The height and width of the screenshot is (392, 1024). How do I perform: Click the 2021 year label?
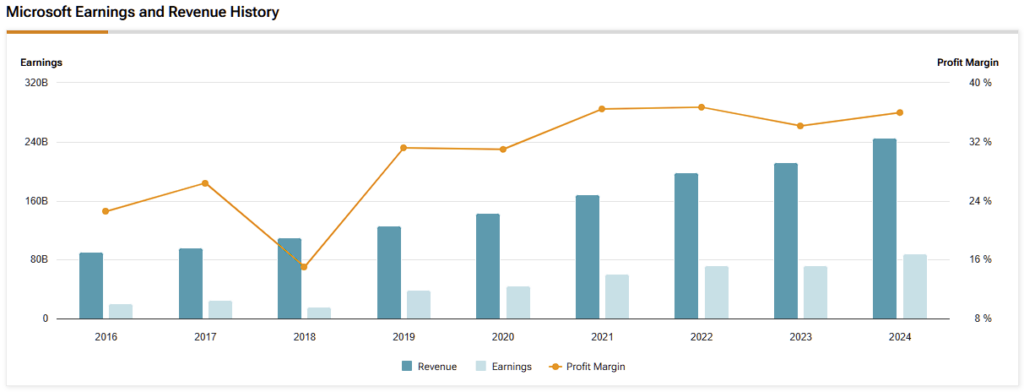click(x=602, y=338)
